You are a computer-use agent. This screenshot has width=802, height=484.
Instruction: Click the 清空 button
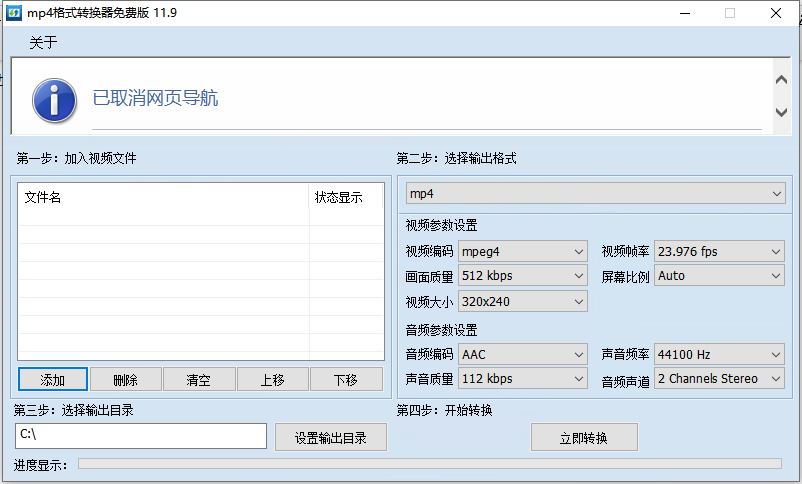point(199,379)
